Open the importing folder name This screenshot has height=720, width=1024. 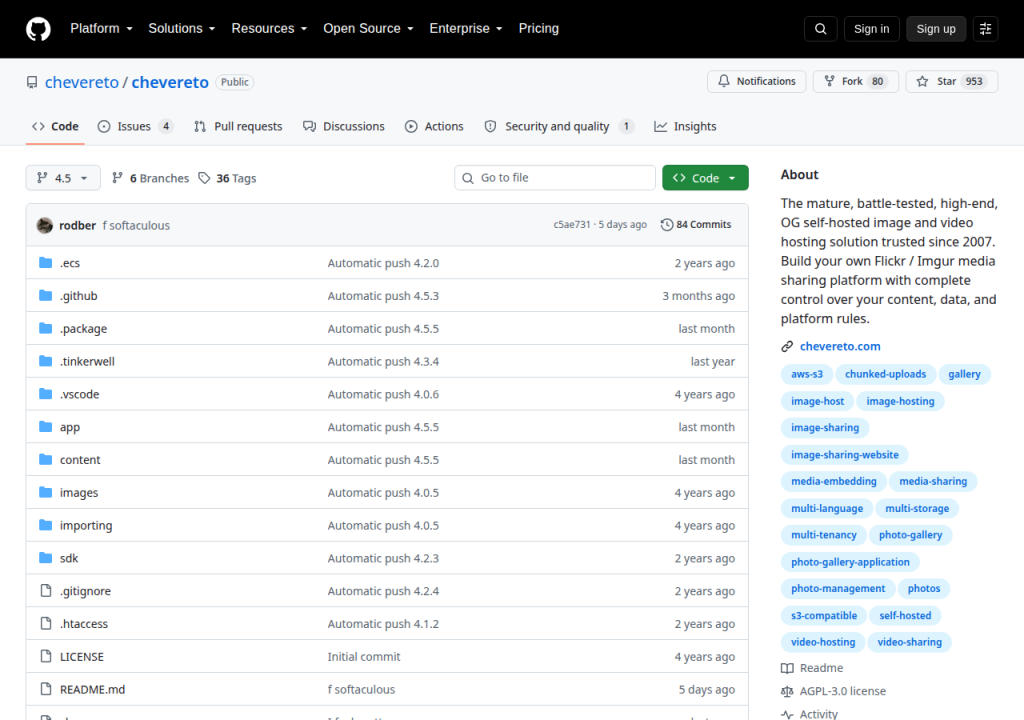[86, 525]
